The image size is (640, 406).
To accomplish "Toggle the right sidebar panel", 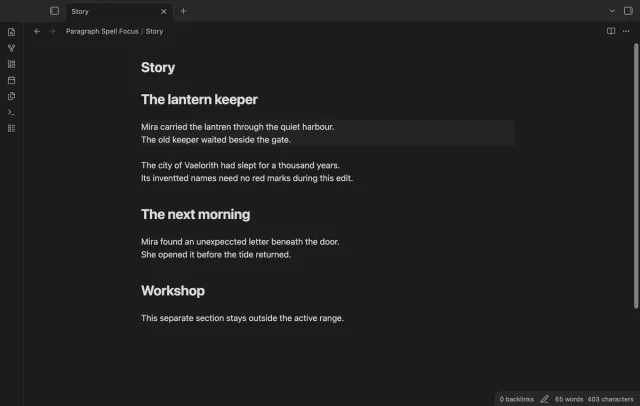I will pos(628,11).
